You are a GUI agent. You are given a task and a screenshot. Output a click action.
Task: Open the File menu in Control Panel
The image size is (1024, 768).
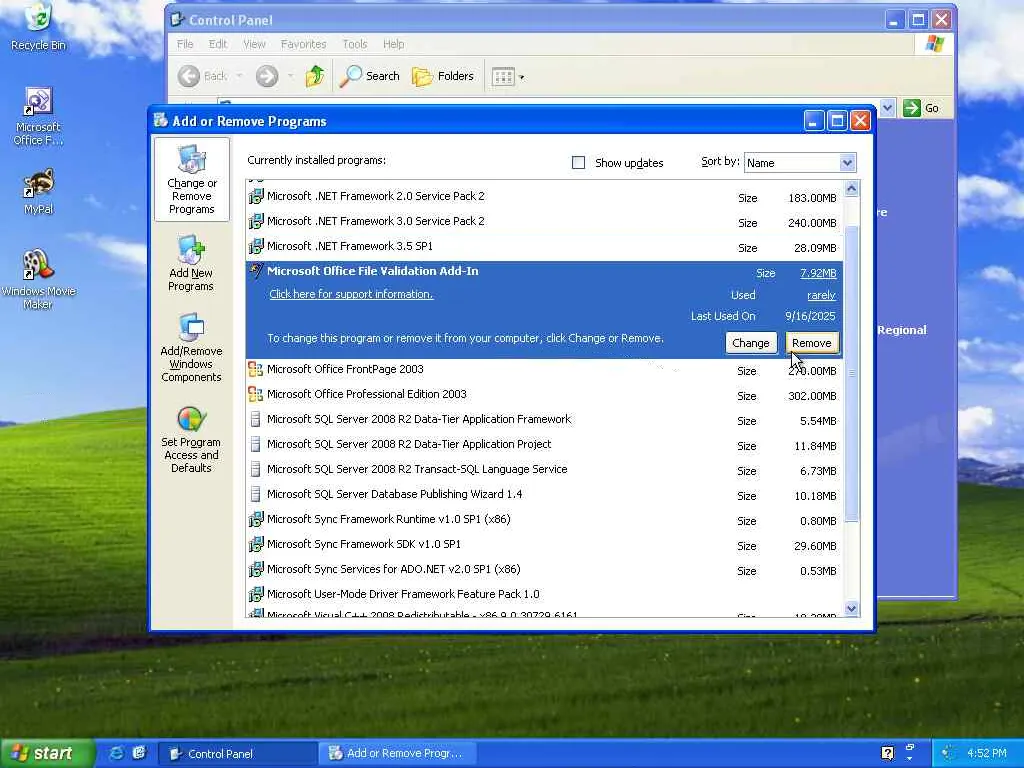coord(185,44)
